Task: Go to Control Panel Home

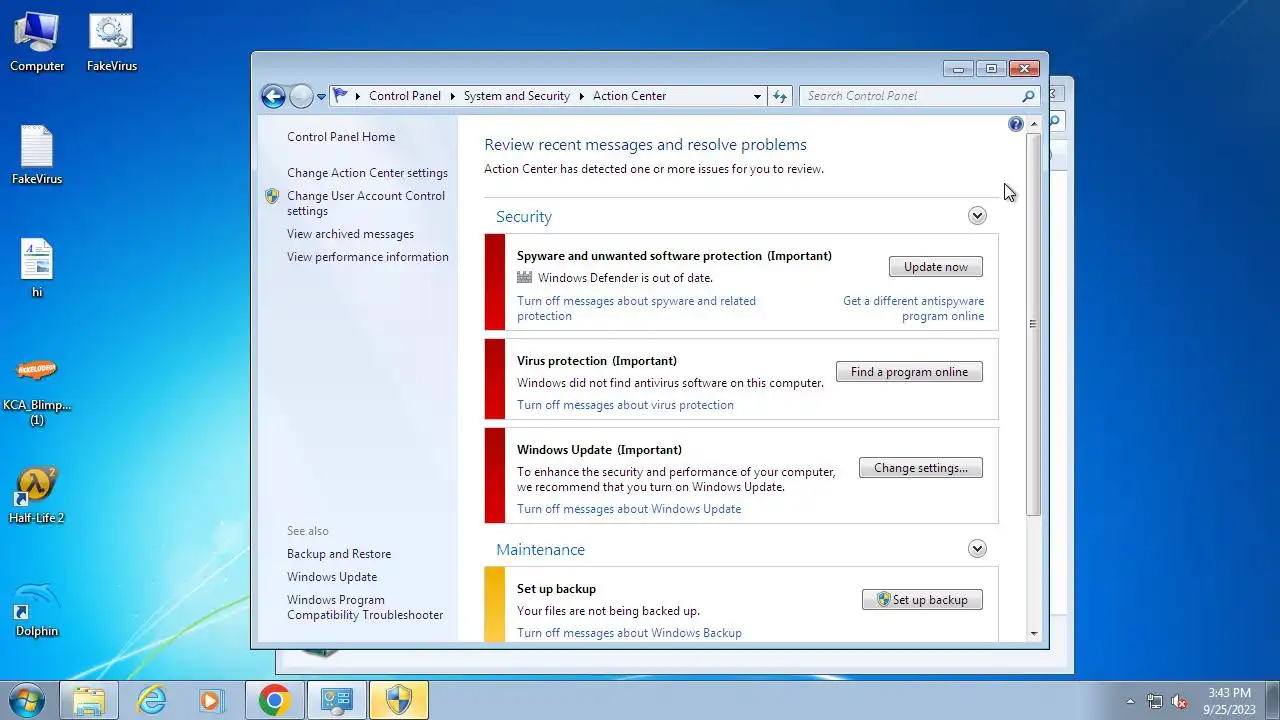Action: point(341,137)
